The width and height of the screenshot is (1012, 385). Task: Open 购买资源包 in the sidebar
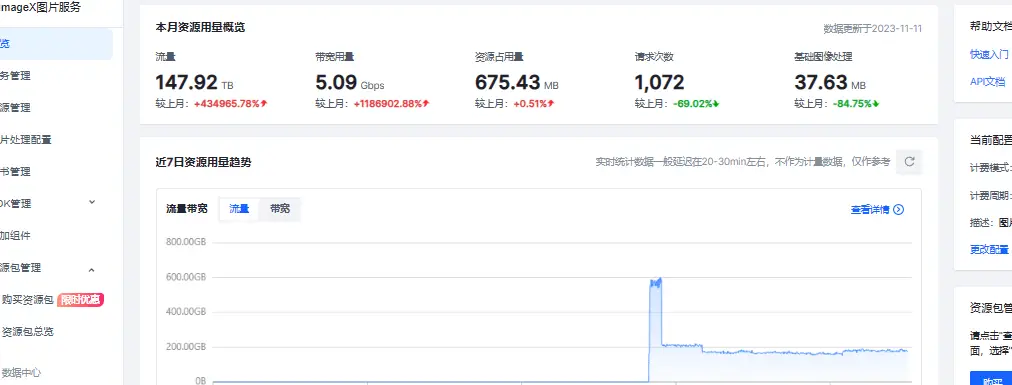tap(27, 300)
